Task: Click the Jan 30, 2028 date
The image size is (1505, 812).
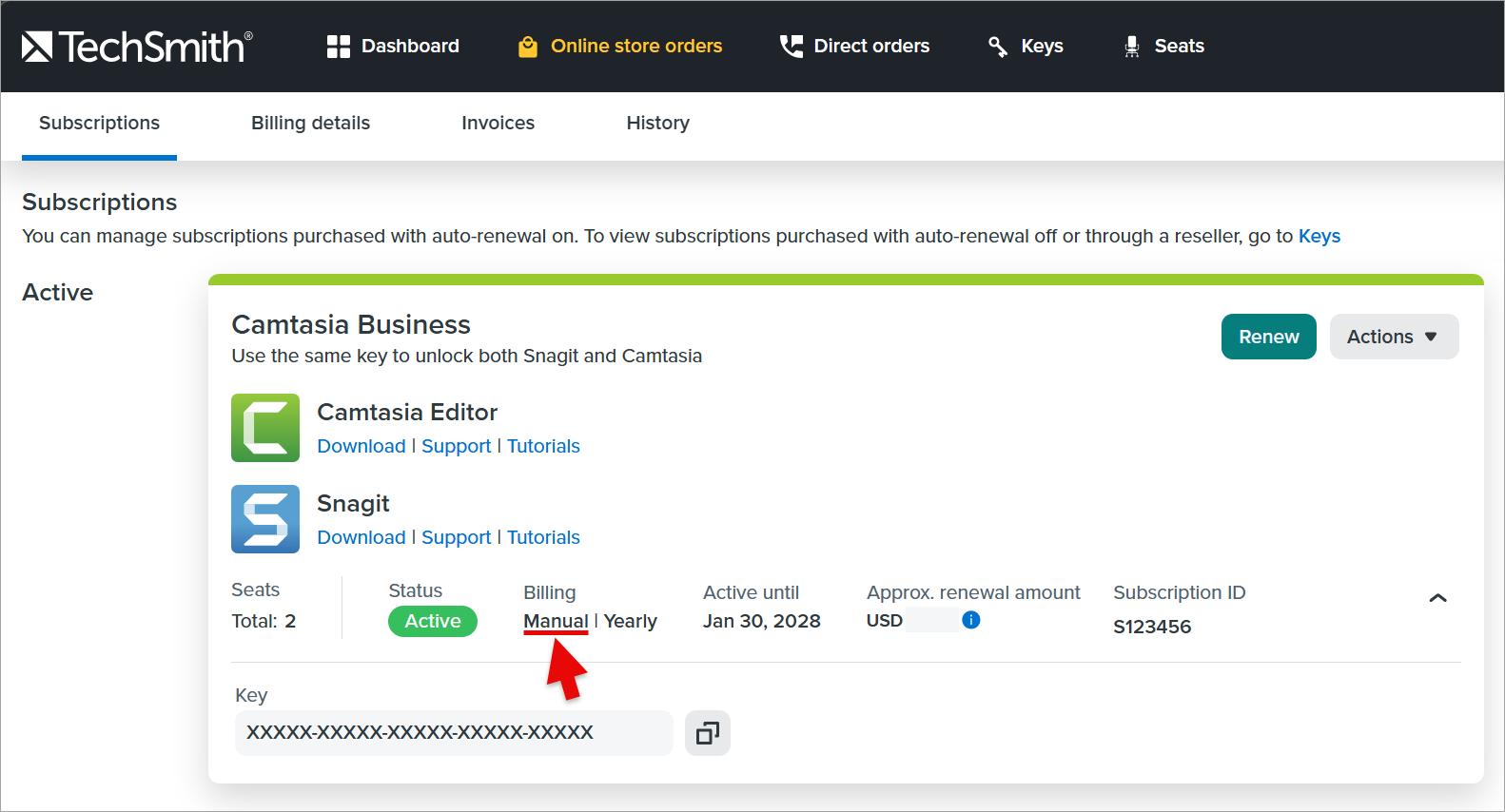Action: coord(762,621)
